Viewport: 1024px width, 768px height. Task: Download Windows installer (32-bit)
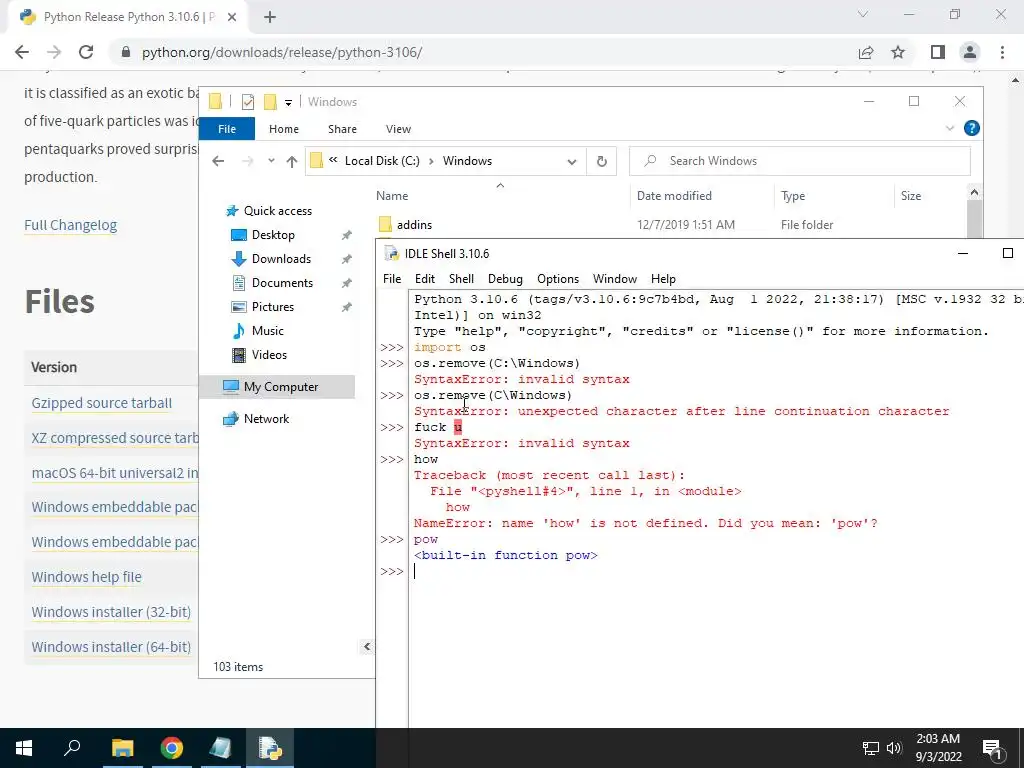(x=111, y=612)
